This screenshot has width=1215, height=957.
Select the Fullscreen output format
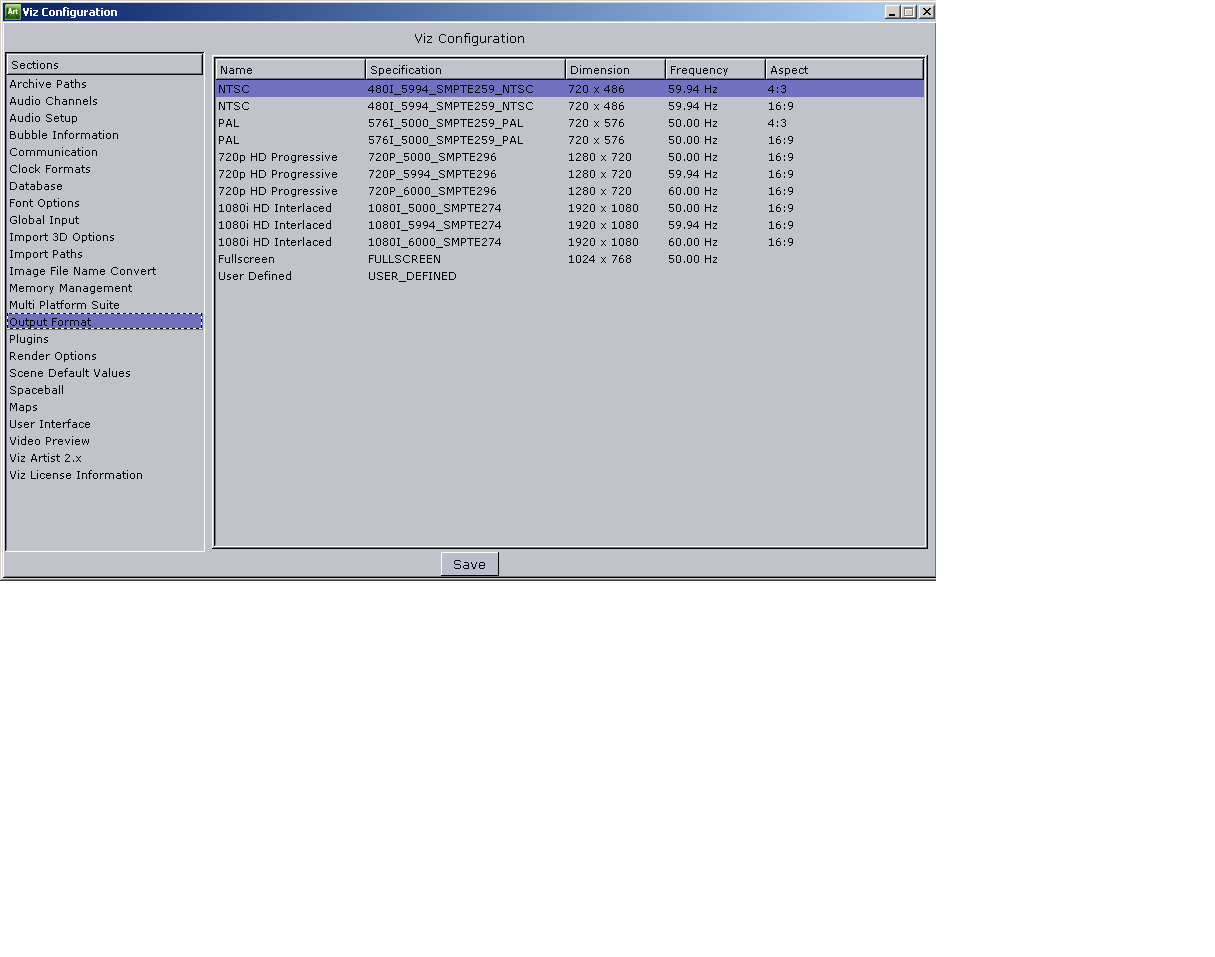click(400, 259)
